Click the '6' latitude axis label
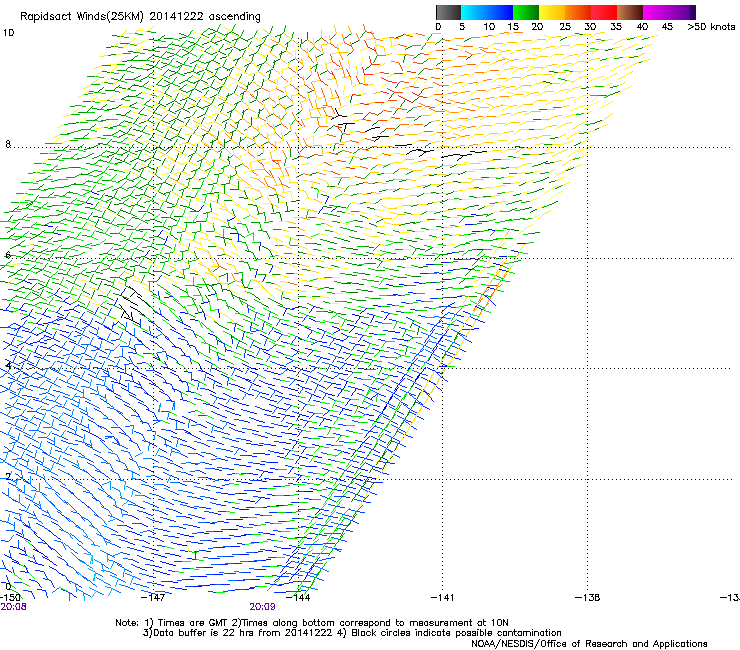Image resolution: width=740 pixels, height=650 pixels. [x=8, y=255]
